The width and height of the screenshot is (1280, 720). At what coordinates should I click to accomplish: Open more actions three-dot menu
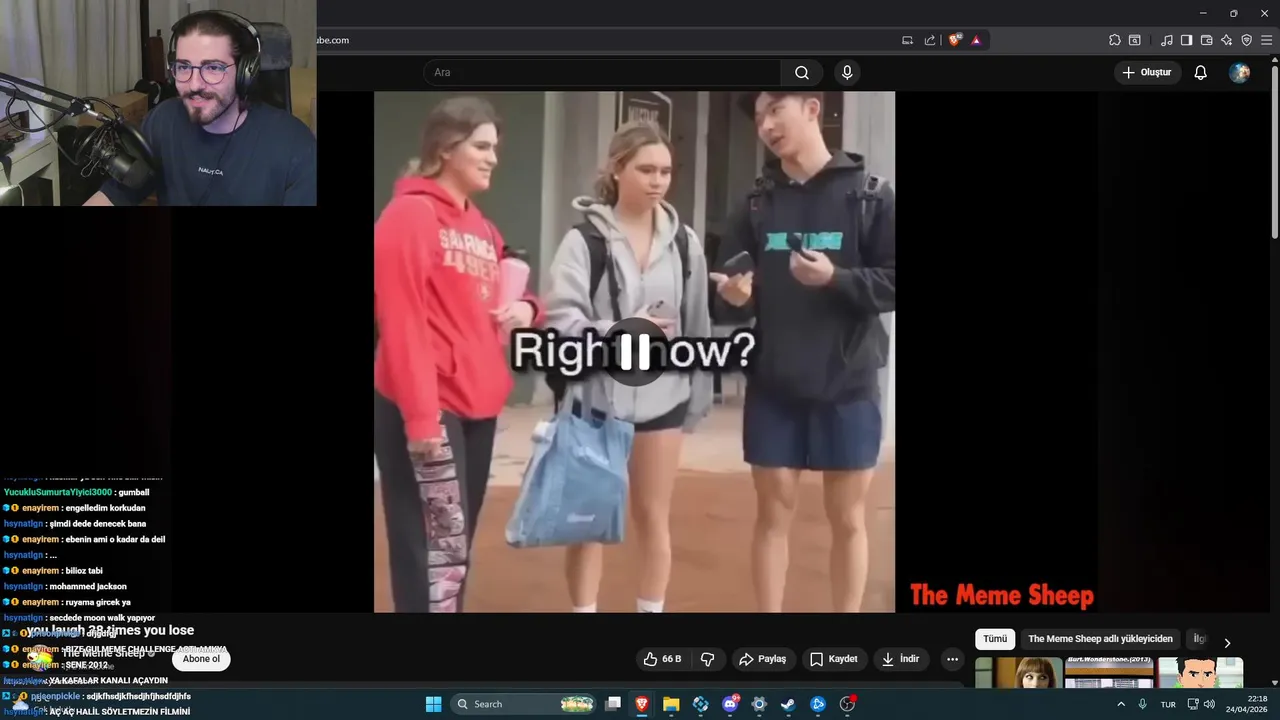[952, 659]
